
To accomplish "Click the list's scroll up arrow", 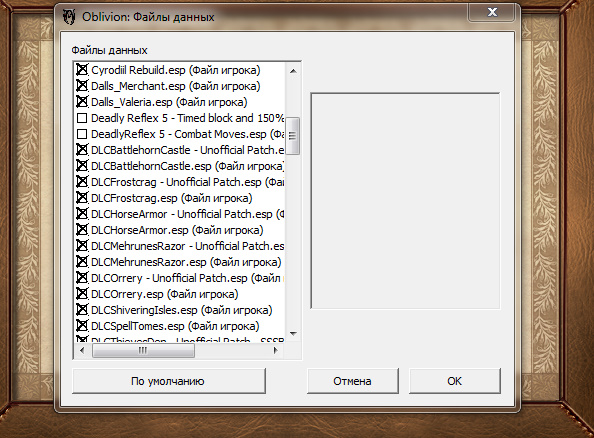I will [x=293, y=71].
